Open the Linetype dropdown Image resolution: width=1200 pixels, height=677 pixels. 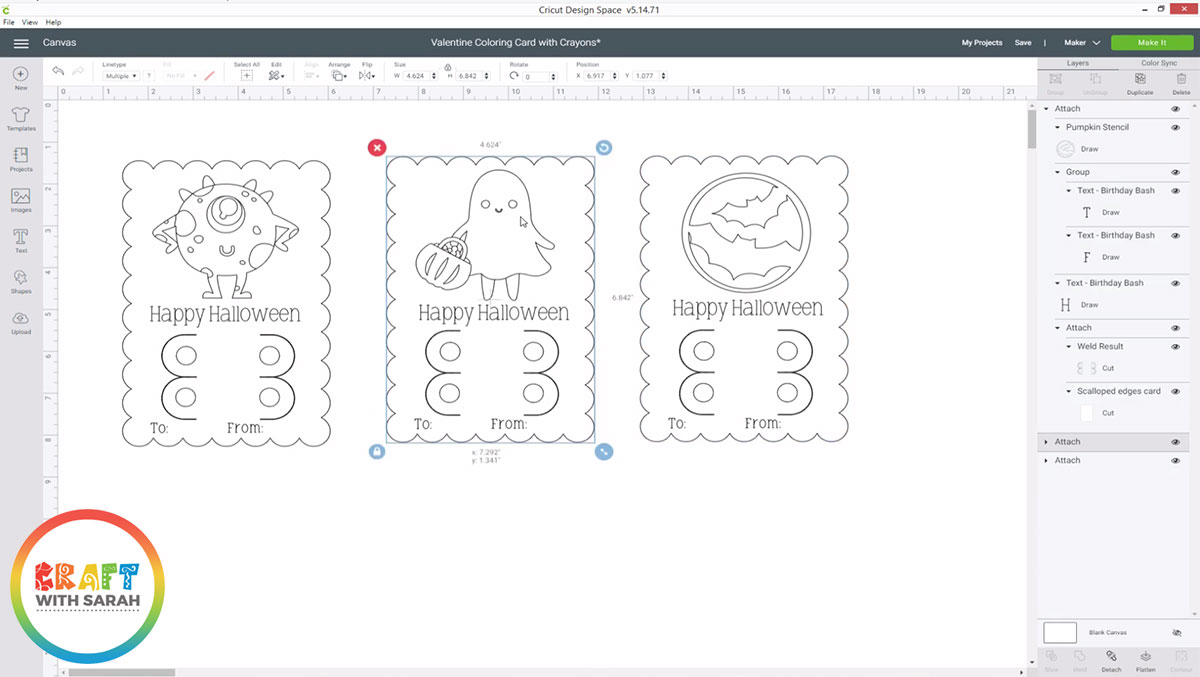pyautogui.click(x=121, y=76)
